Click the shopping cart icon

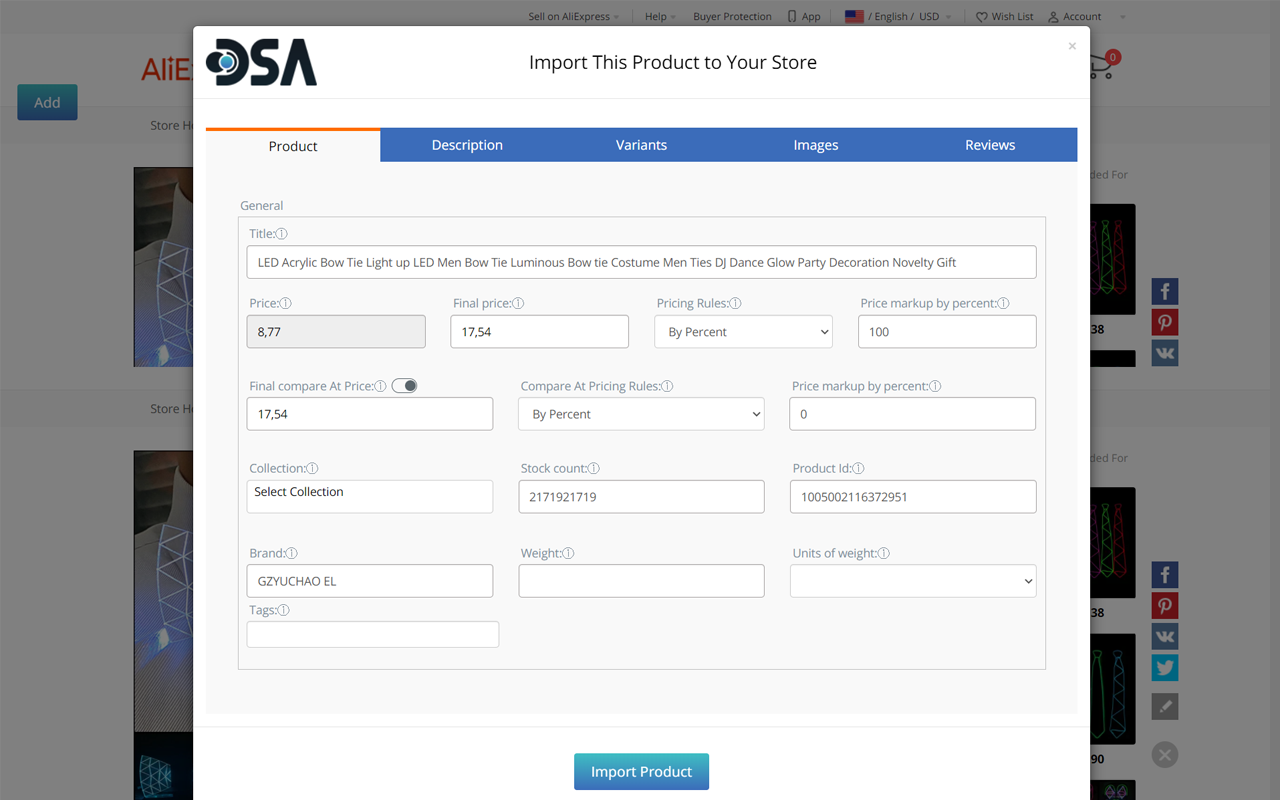tap(1102, 66)
